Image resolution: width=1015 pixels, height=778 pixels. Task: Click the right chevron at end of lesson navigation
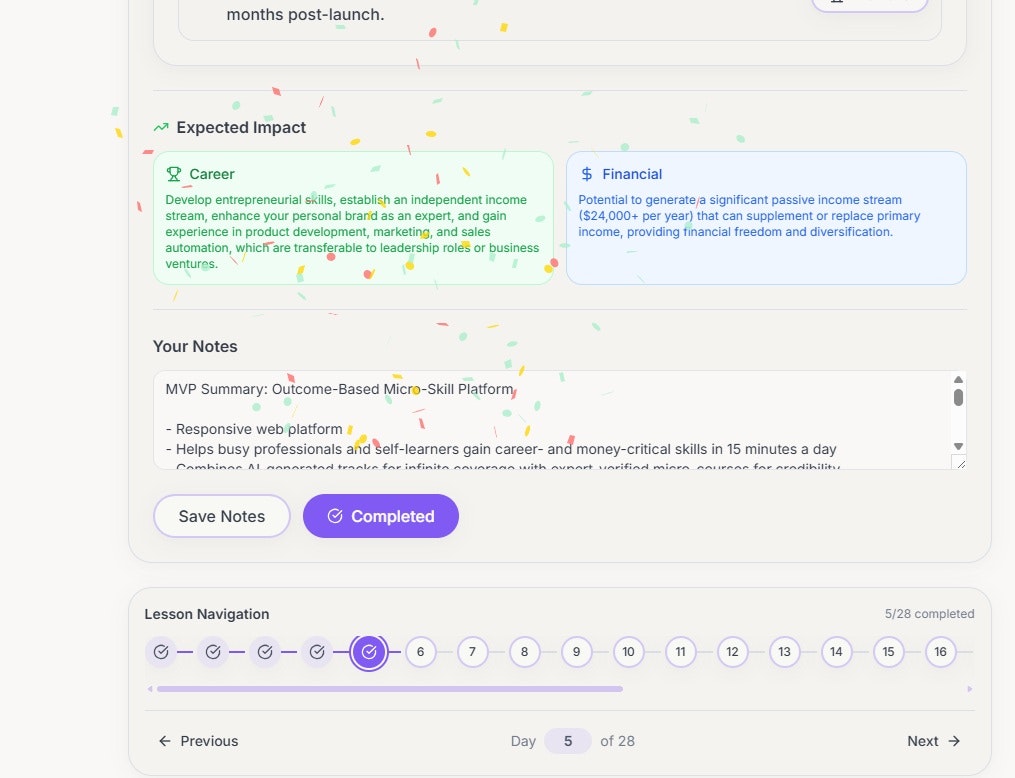968,688
